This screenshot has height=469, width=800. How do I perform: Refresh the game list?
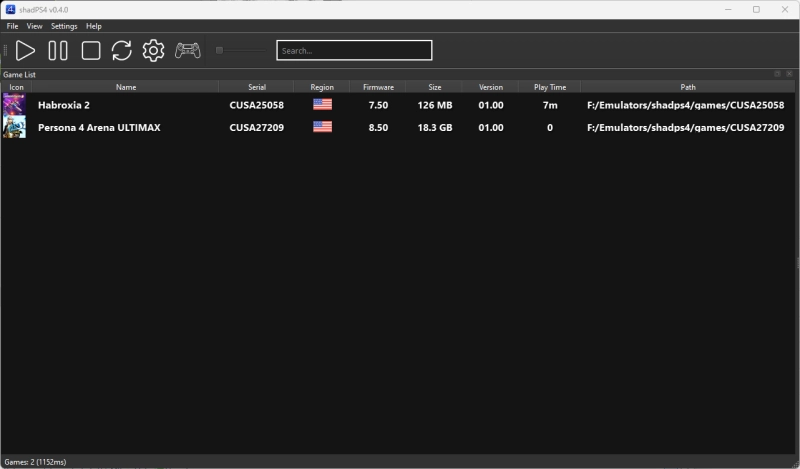coord(121,51)
